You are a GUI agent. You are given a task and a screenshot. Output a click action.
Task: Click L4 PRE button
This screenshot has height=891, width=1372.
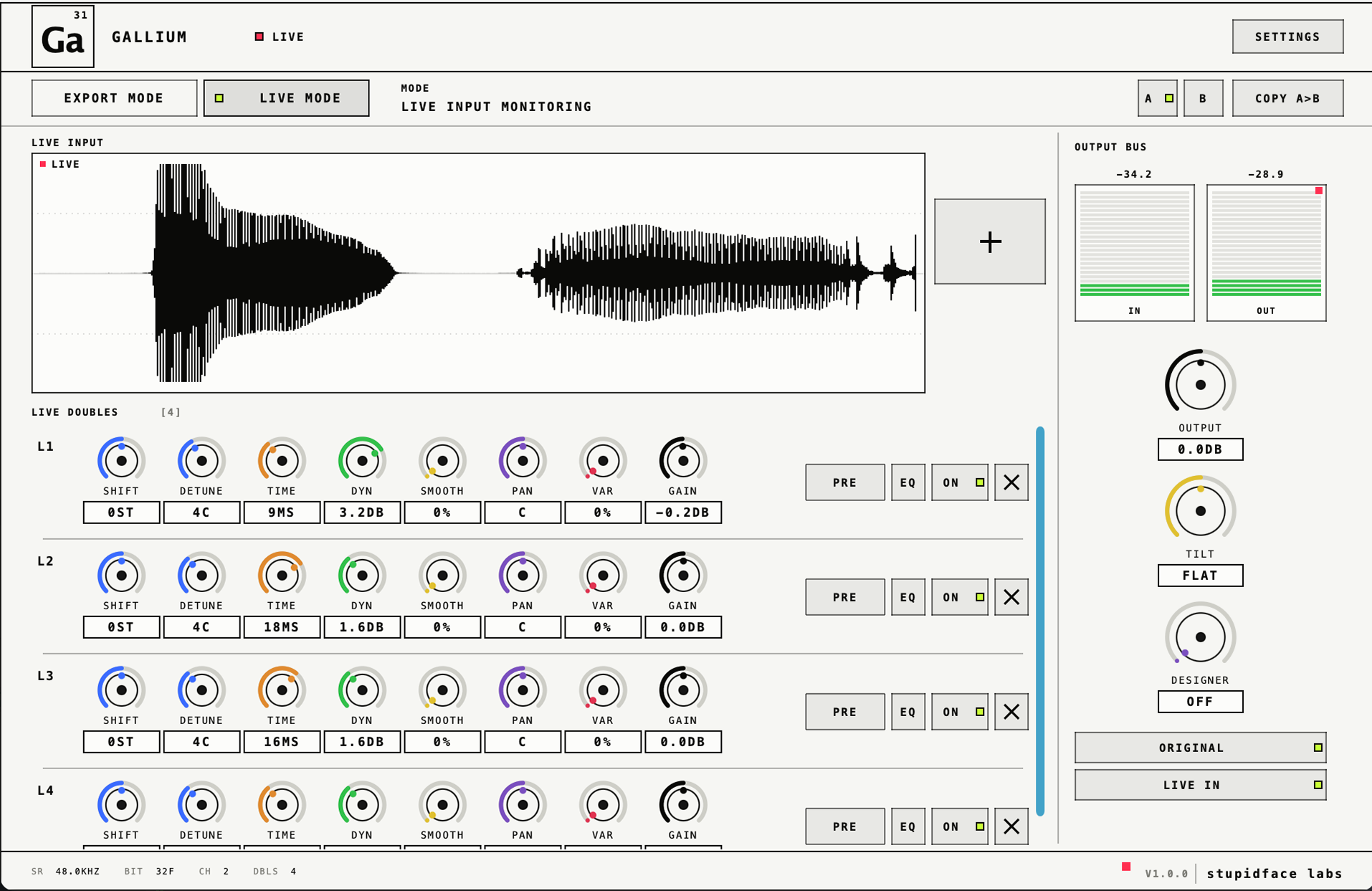tap(845, 826)
